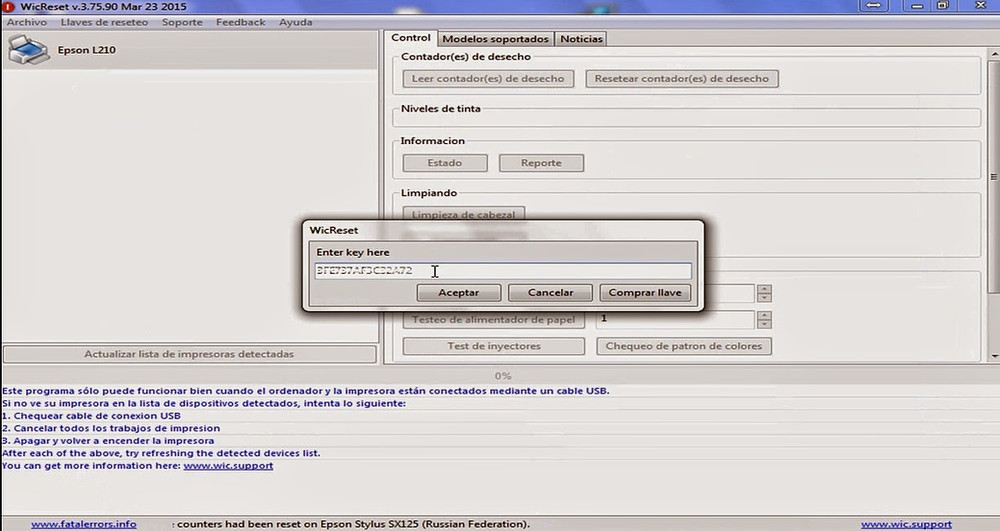
Task: Click '3. Apagar y volver a encender' line
Action: pyautogui.click(x=108, y=440)
